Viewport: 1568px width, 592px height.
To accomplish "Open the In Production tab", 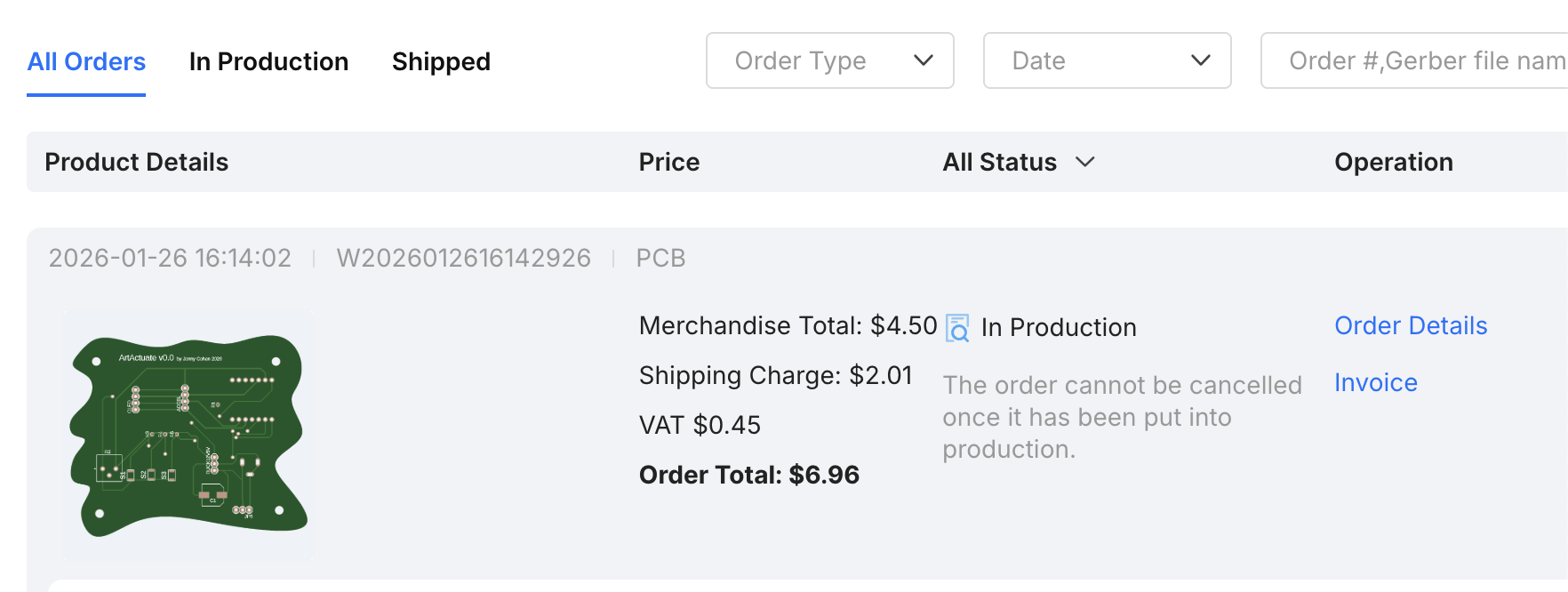I will pyautogui.click(x=268, y=61).
